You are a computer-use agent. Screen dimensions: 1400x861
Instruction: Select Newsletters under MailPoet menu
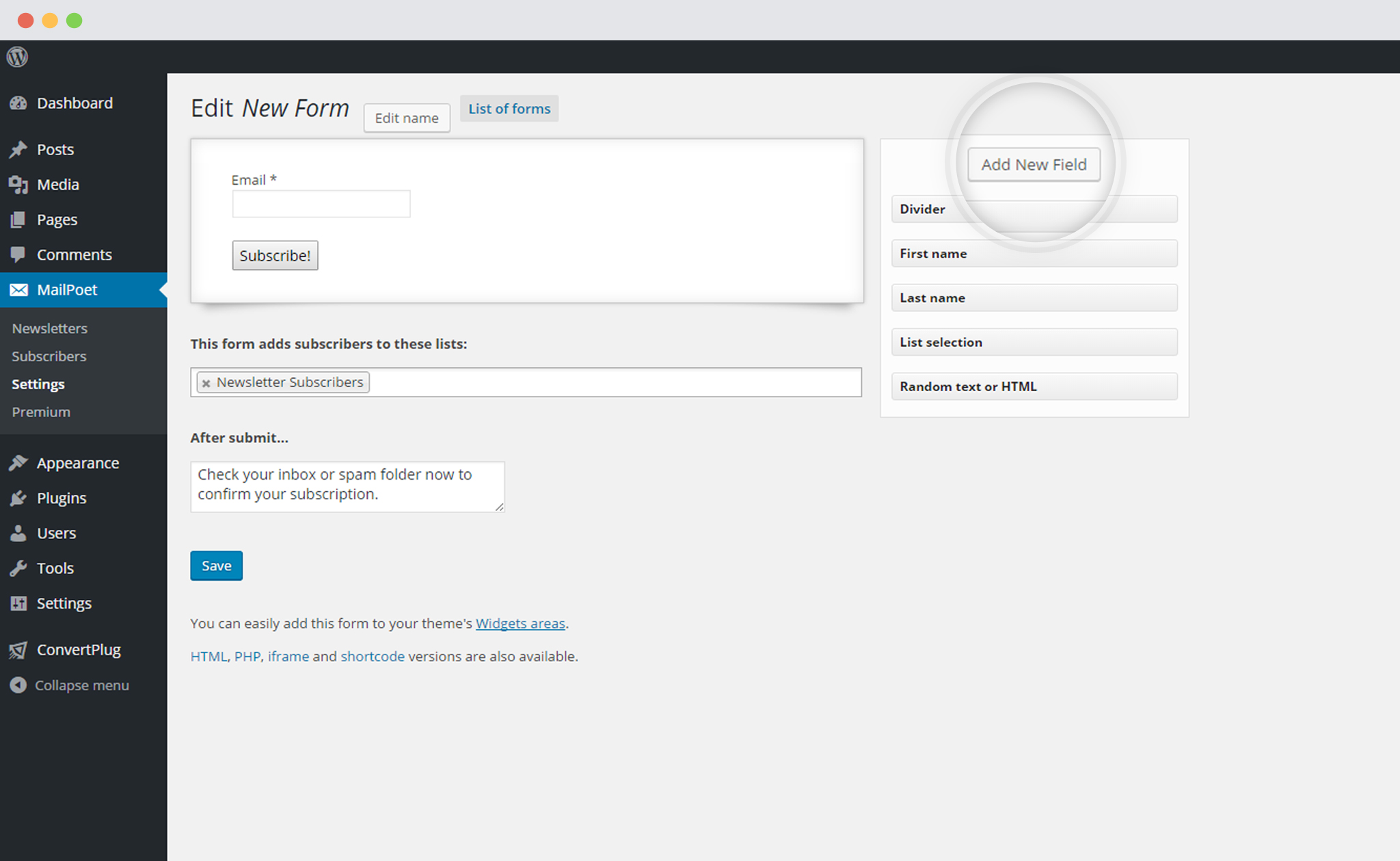pos(48,327)
